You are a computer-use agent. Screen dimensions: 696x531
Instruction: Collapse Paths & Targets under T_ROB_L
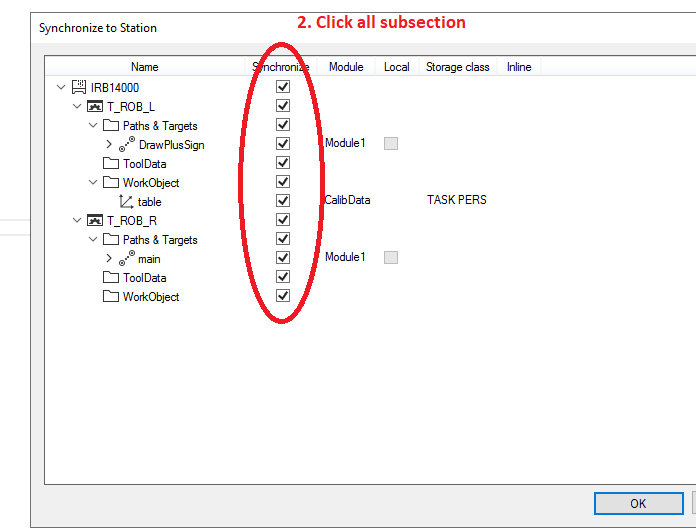[x=93, y=125]
